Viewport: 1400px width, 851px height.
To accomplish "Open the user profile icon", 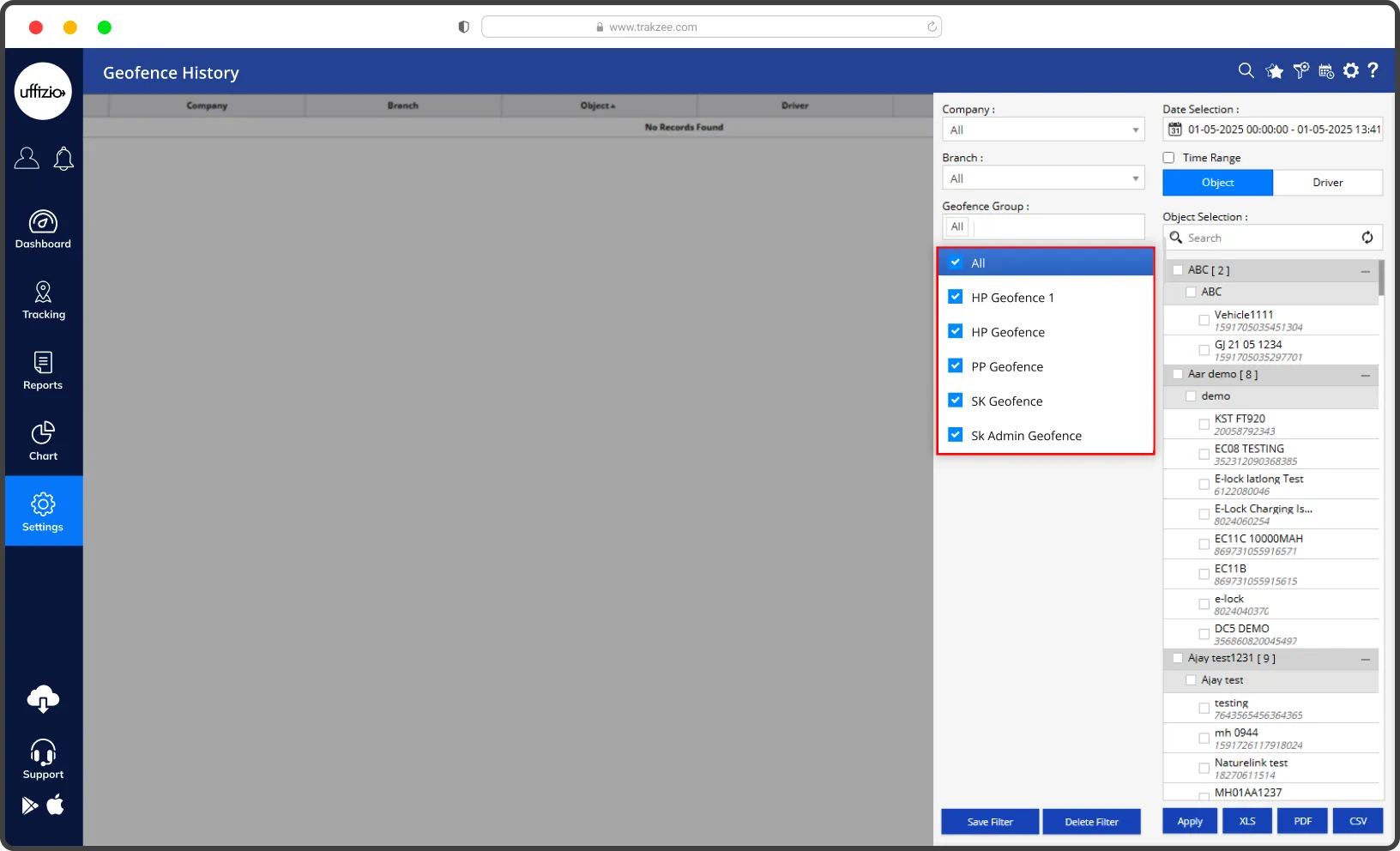I will point(27,159).
